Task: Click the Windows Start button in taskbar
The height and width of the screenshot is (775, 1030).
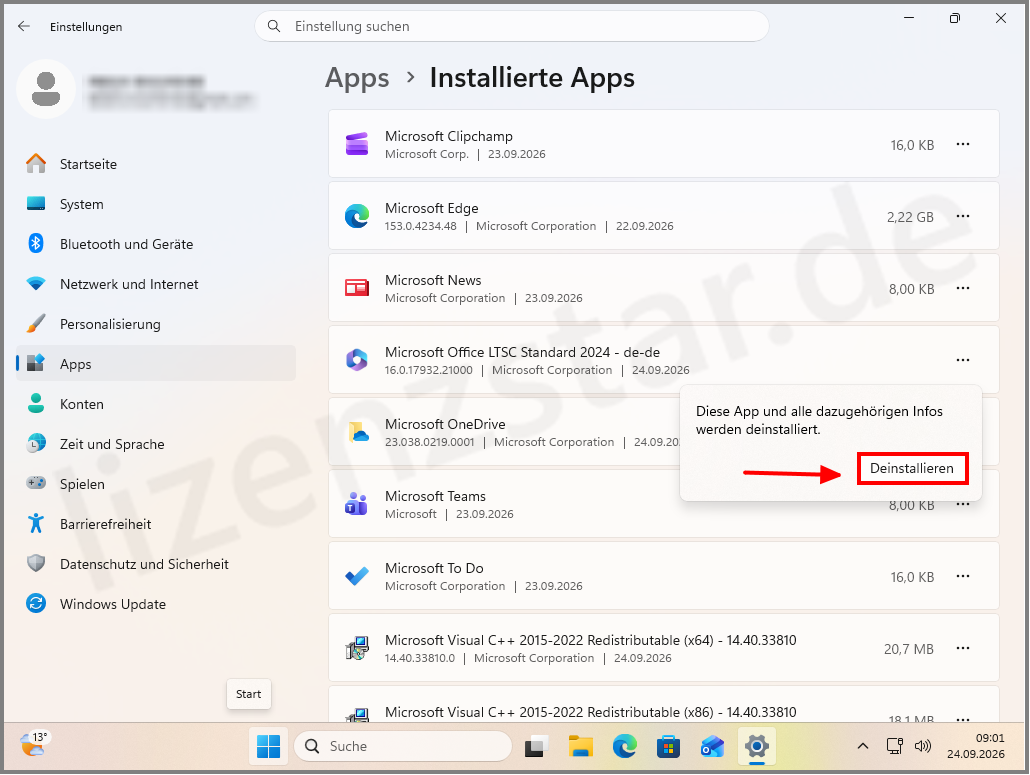Action: (x=268, y=746)
